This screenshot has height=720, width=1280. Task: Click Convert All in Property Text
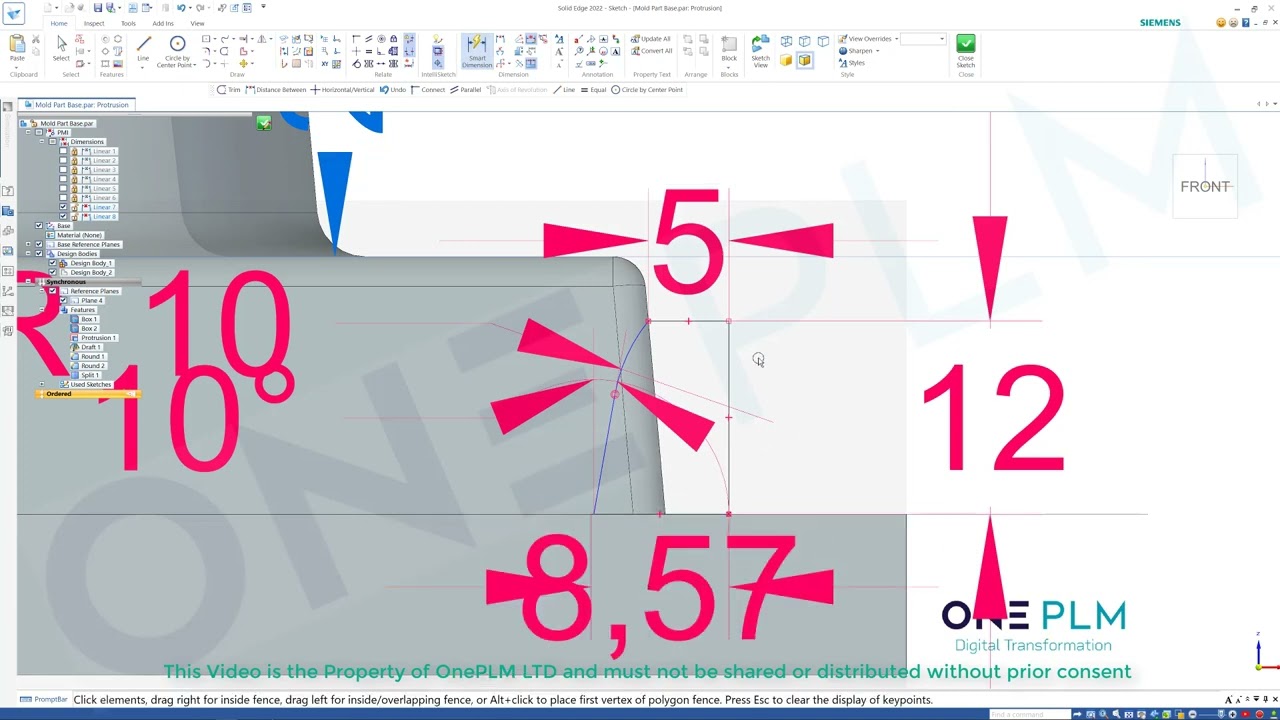click(x=651, y=51)
